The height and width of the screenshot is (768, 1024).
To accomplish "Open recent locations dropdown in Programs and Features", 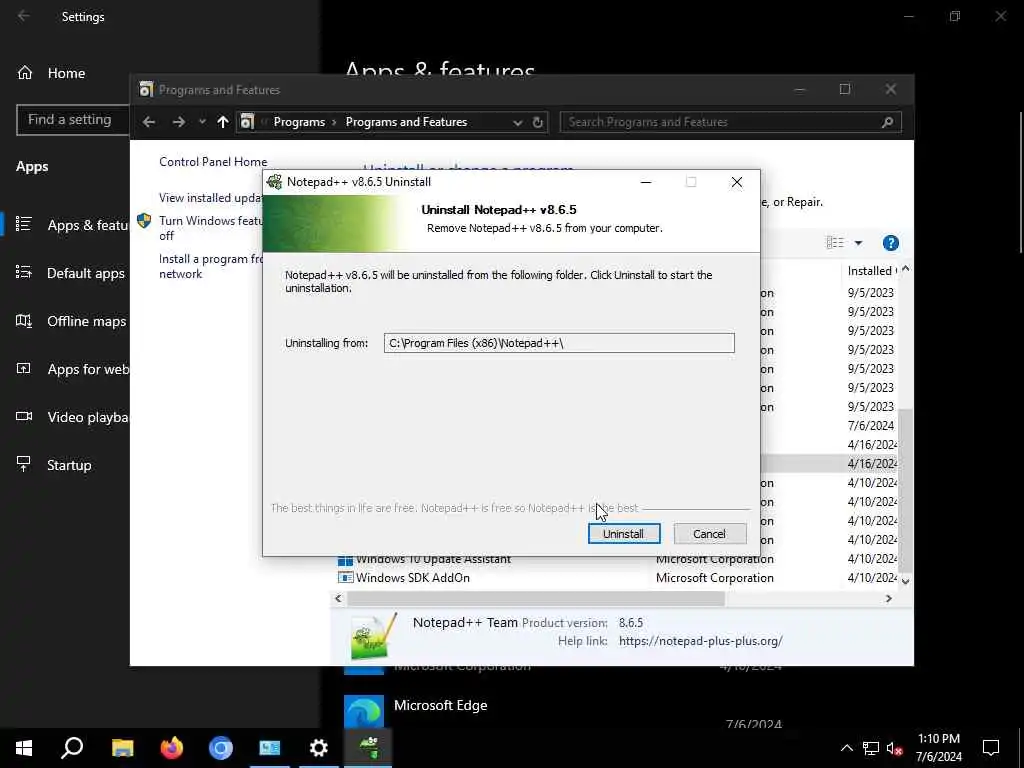I will pyautogui.click(x=202, y=122).
